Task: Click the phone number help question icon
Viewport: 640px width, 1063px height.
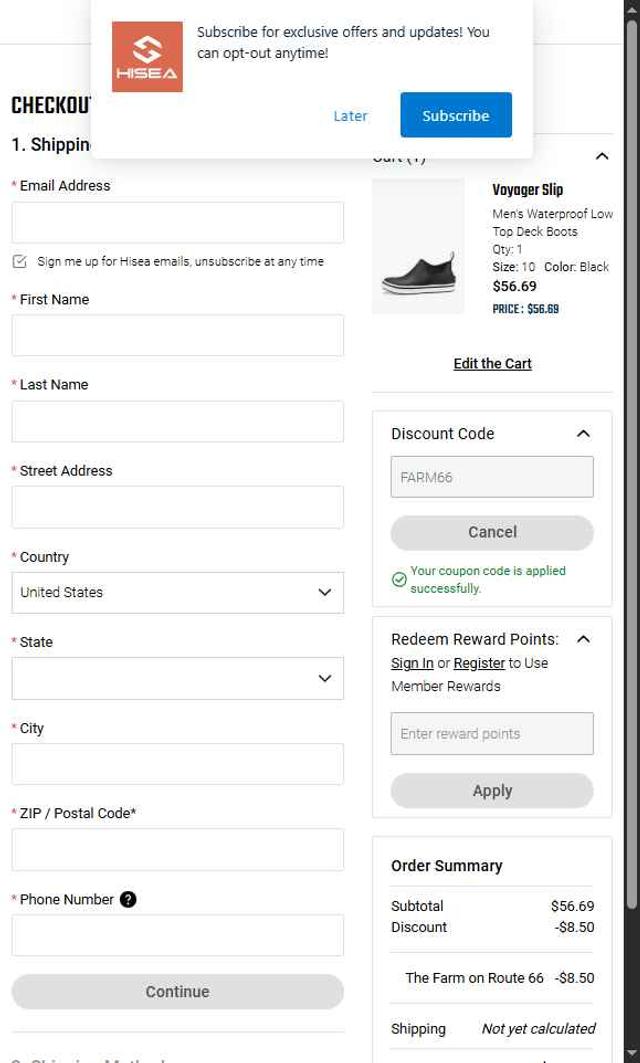Action: 128,899
